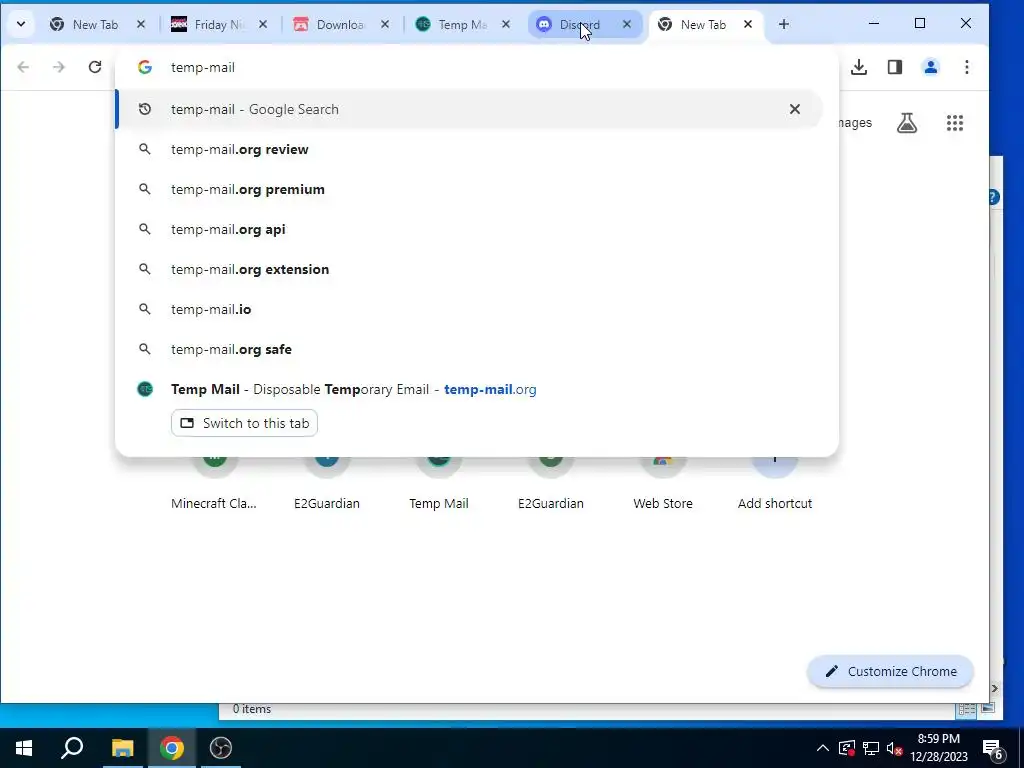The width and height of the screenshot is (1024, 768).
Task: Open OBS Studio from the taskbar
Action: tap(221, 748)
